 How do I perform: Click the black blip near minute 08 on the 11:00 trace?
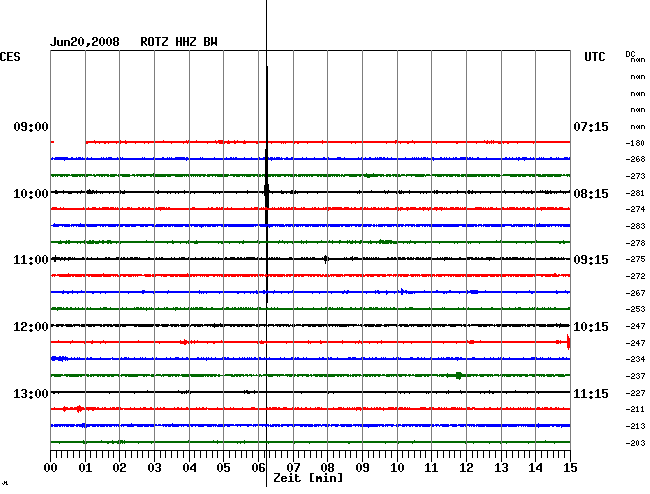click(x=326, y=259)
